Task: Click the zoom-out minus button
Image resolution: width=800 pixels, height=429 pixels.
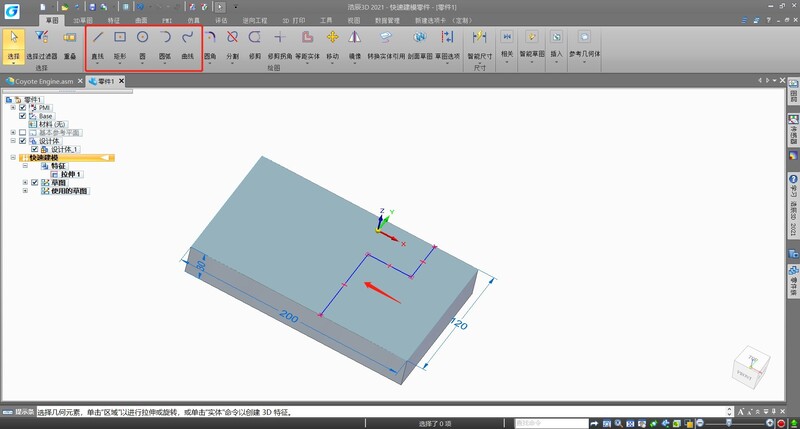Action: click(700, 423)
